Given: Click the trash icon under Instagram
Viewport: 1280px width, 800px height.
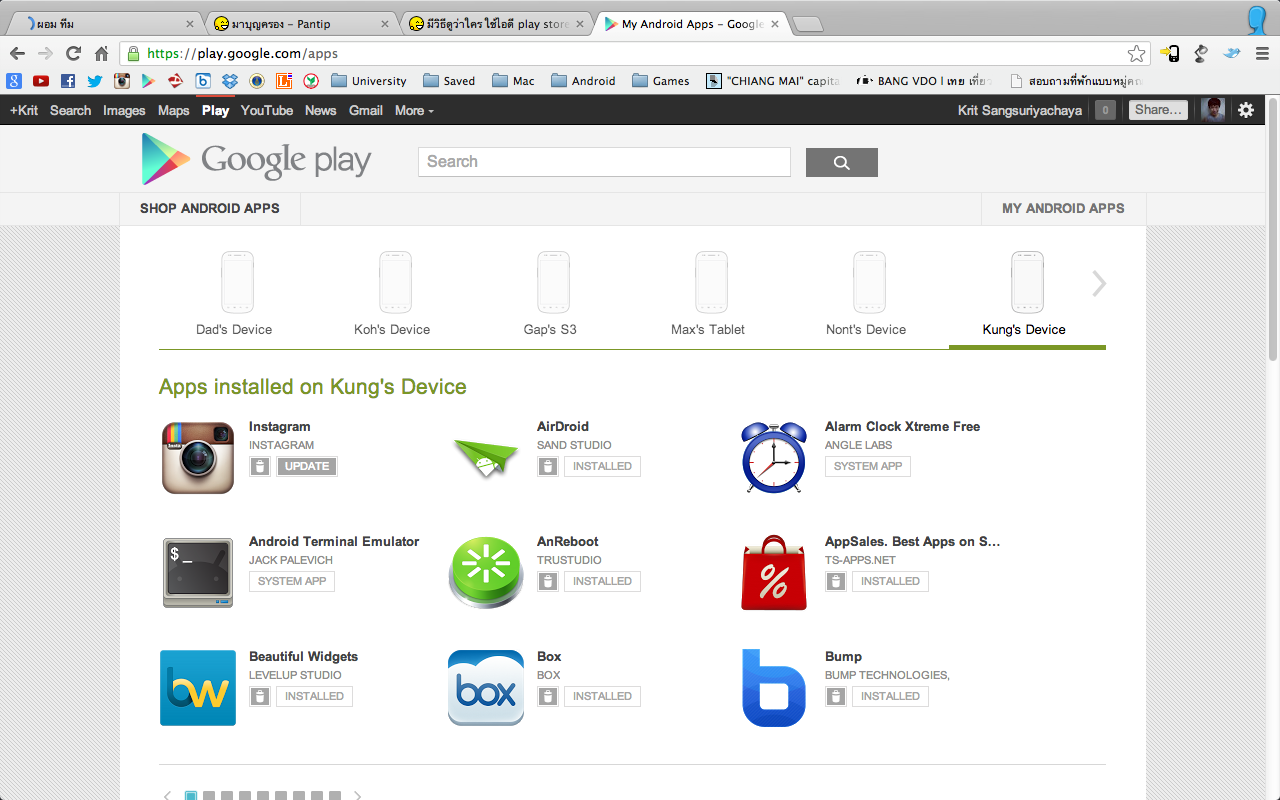Looking at the screenshot, I should [x=260, y=466].
